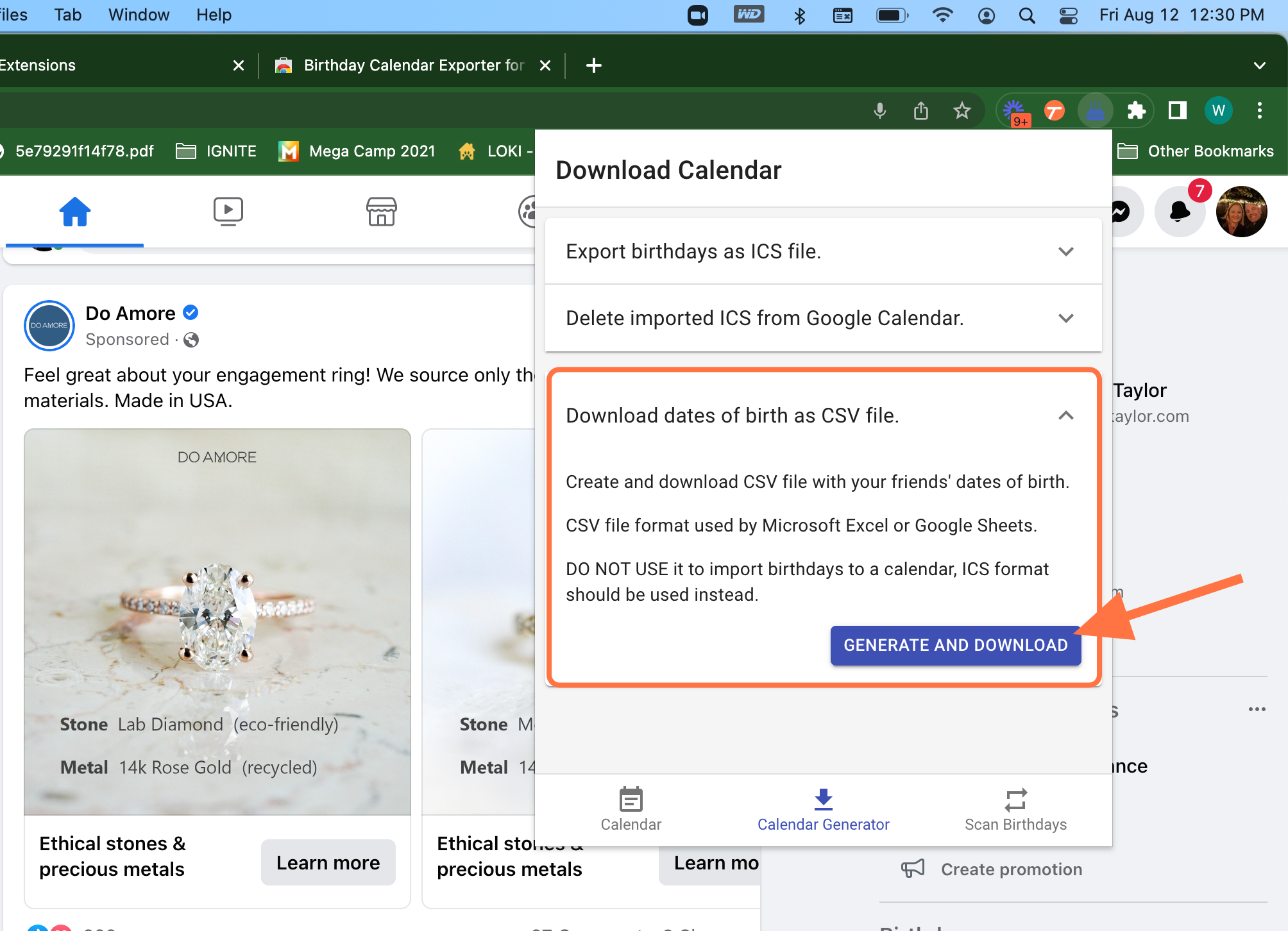1288x931 pixels.
Task: Close the Birthday Calendar Exporter tab
Action: (545, 65)
